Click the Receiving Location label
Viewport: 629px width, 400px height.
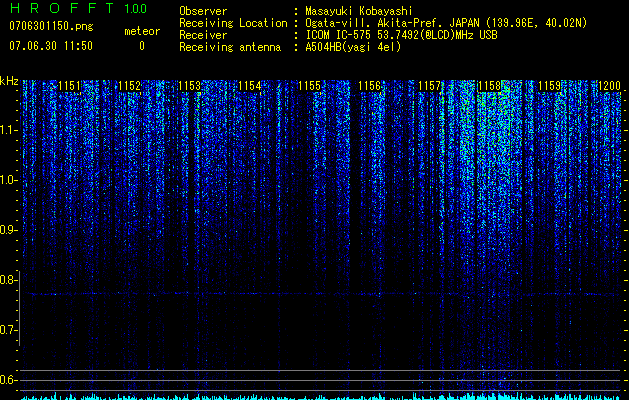[233, 23]
